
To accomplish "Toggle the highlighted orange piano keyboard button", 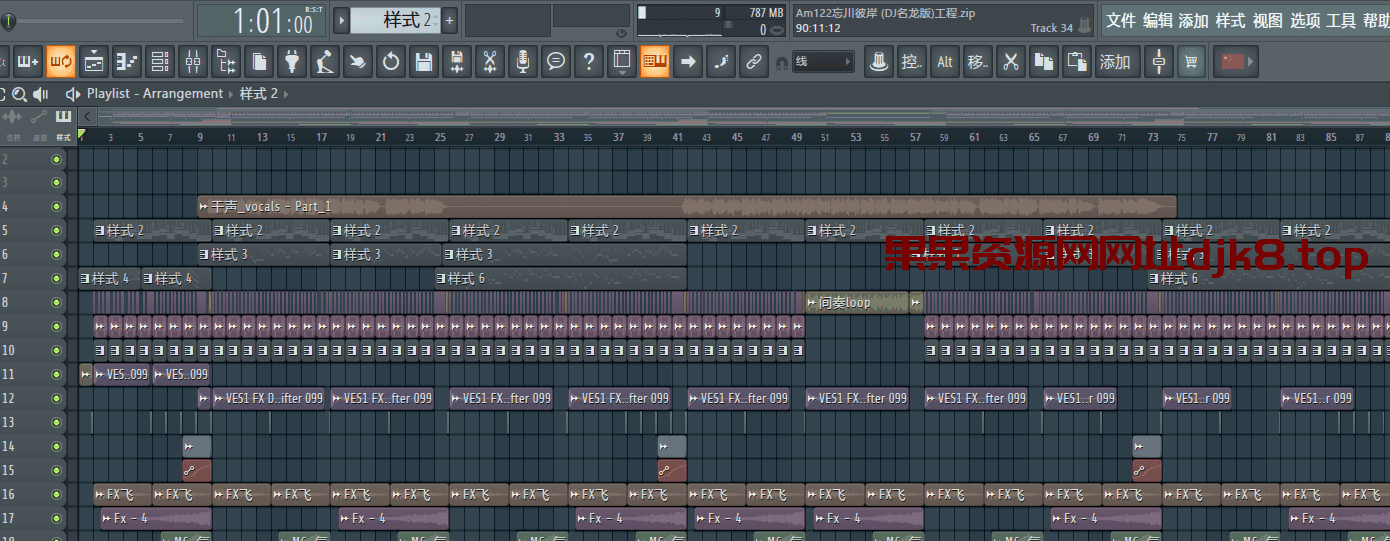I will [x=655, y=62].
